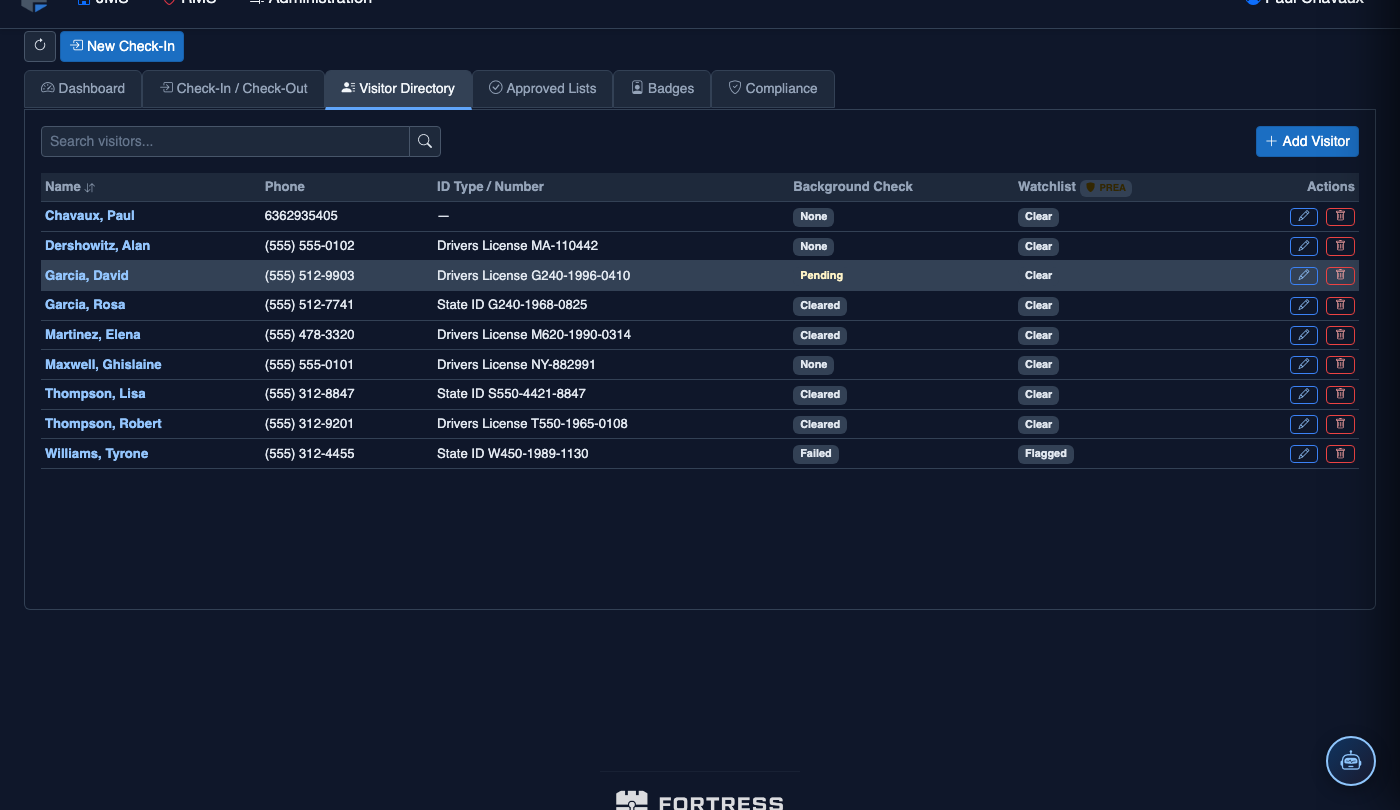
Task: Open the Check-In / Check-Out tab
Action: 234,88
